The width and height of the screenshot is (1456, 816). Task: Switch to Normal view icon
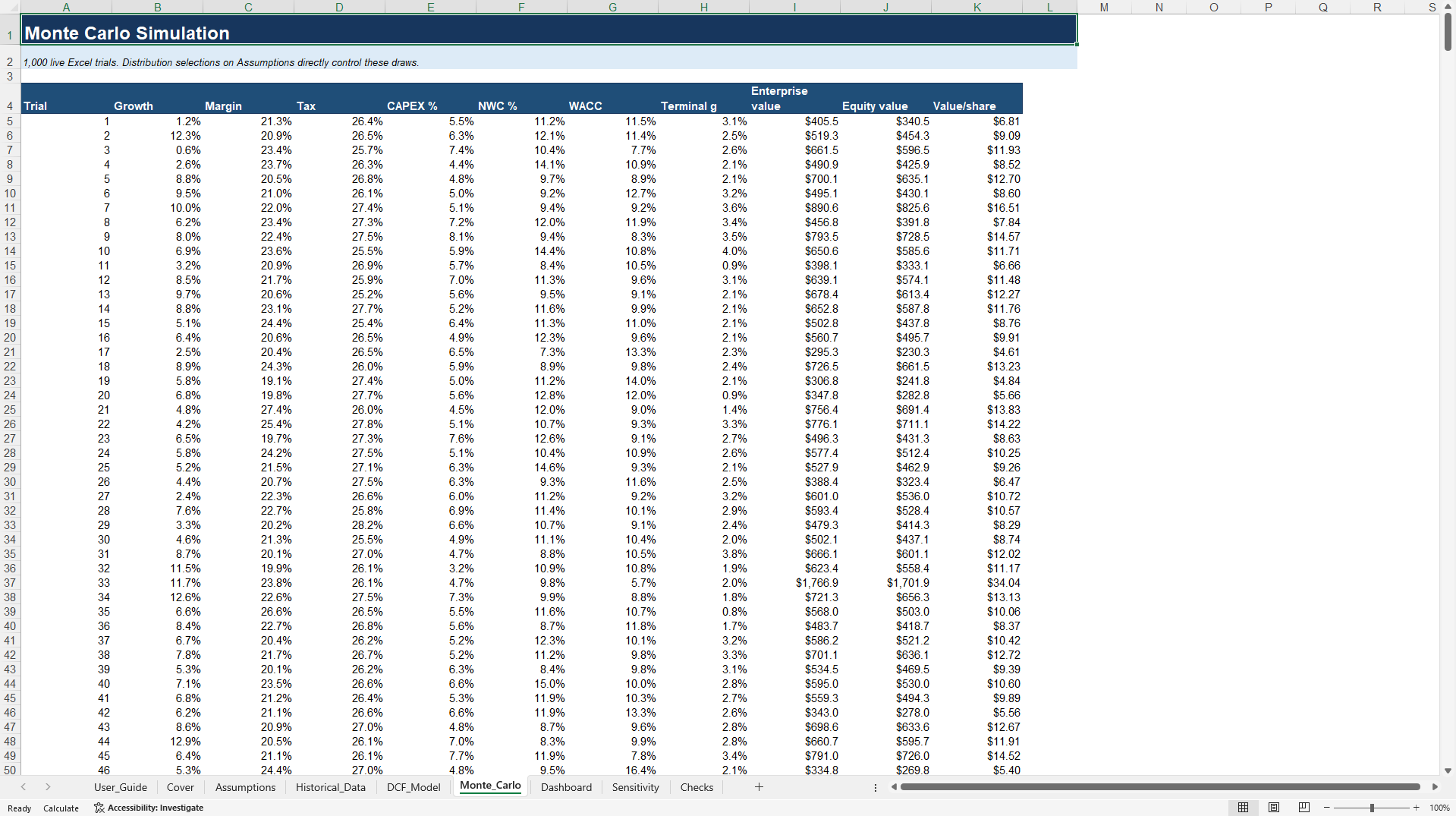[x=1243, y=808]
